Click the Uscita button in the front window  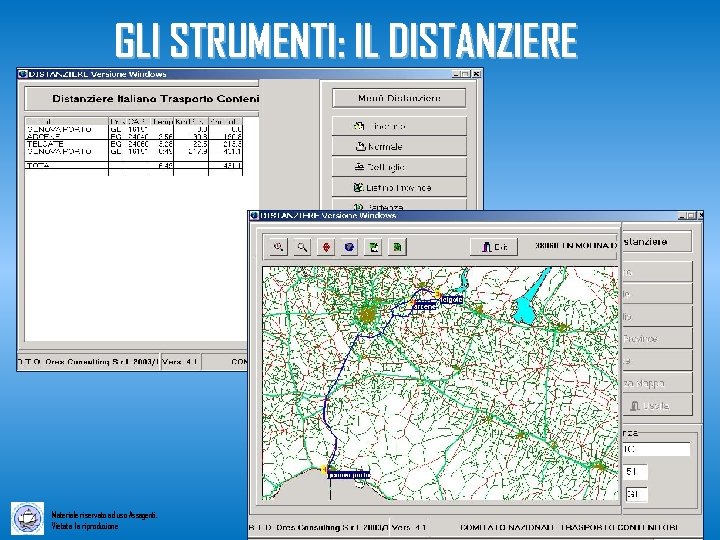click(657, 405)
